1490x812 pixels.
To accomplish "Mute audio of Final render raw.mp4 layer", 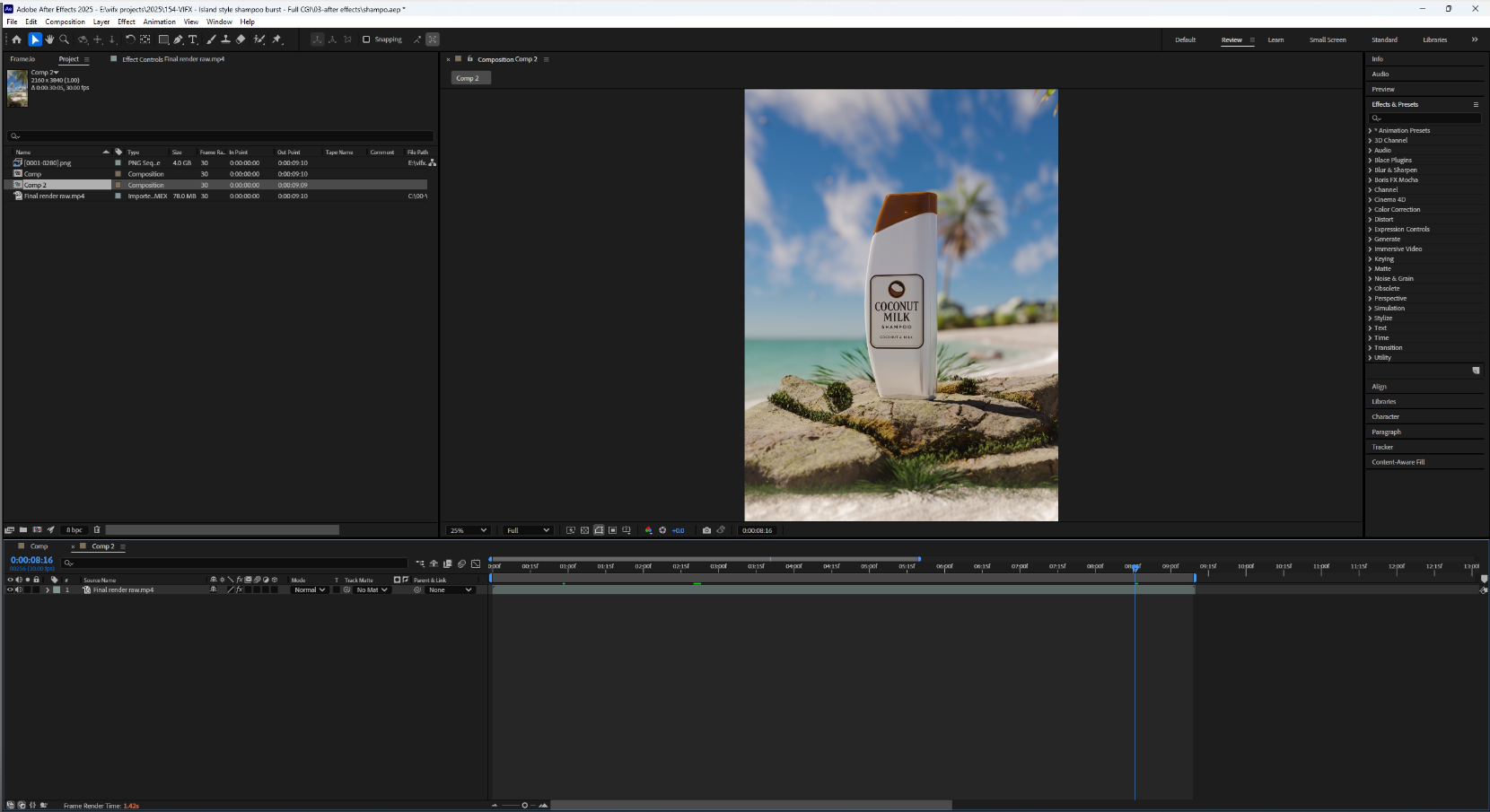I will pyautogui.click(x=19, y=589).
